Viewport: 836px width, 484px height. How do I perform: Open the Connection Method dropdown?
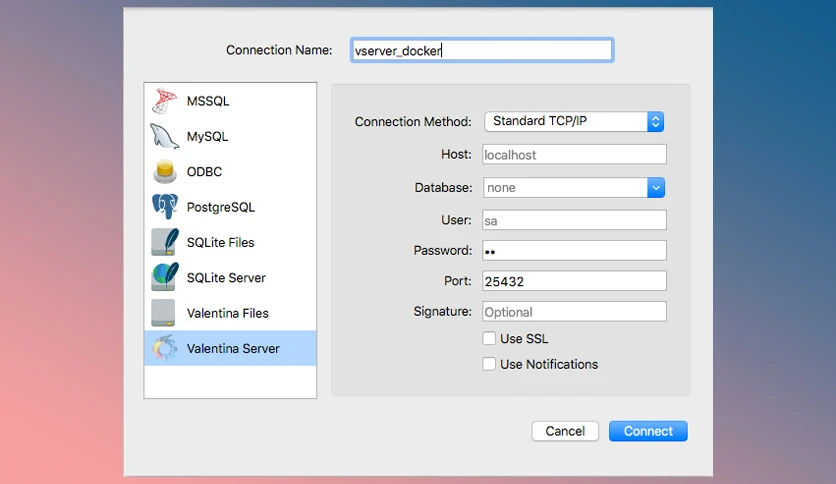pos(574,122)
